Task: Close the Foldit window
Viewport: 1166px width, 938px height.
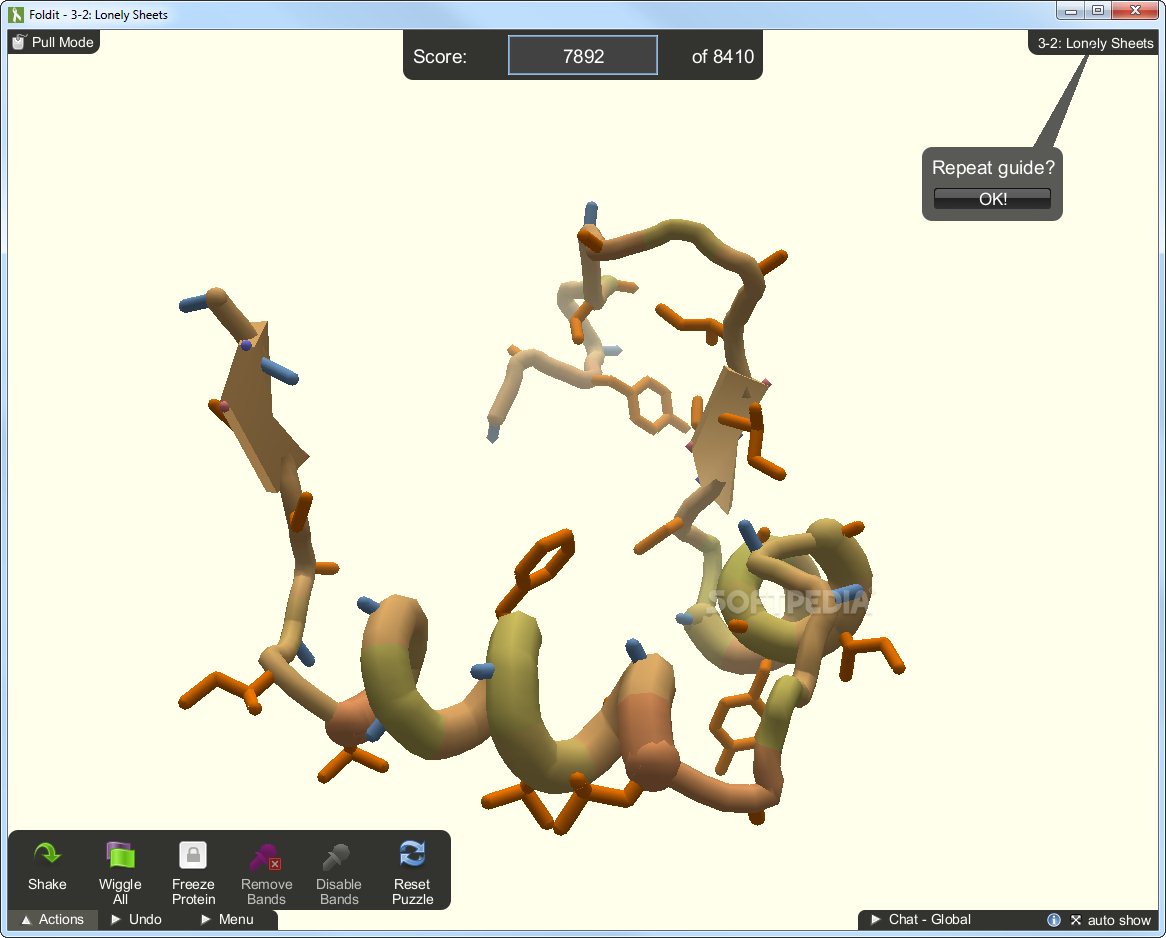Action: 1135,10
